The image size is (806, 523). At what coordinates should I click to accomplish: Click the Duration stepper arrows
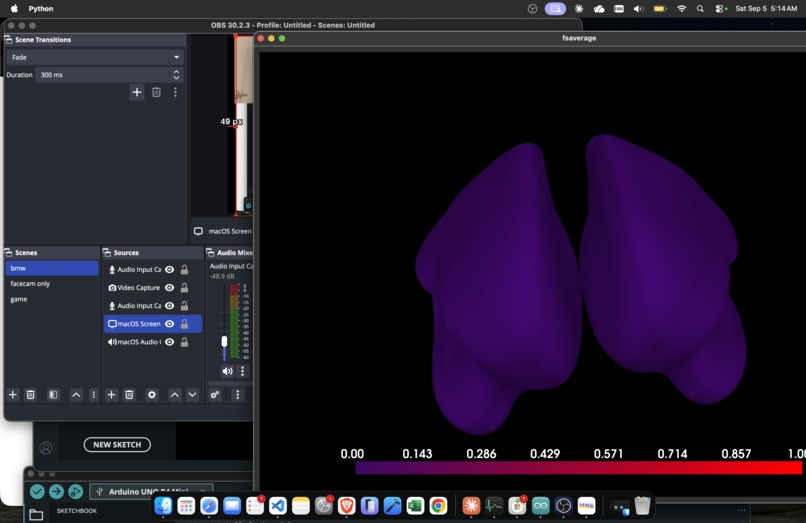pyautogui.click(x=176, y=75)
